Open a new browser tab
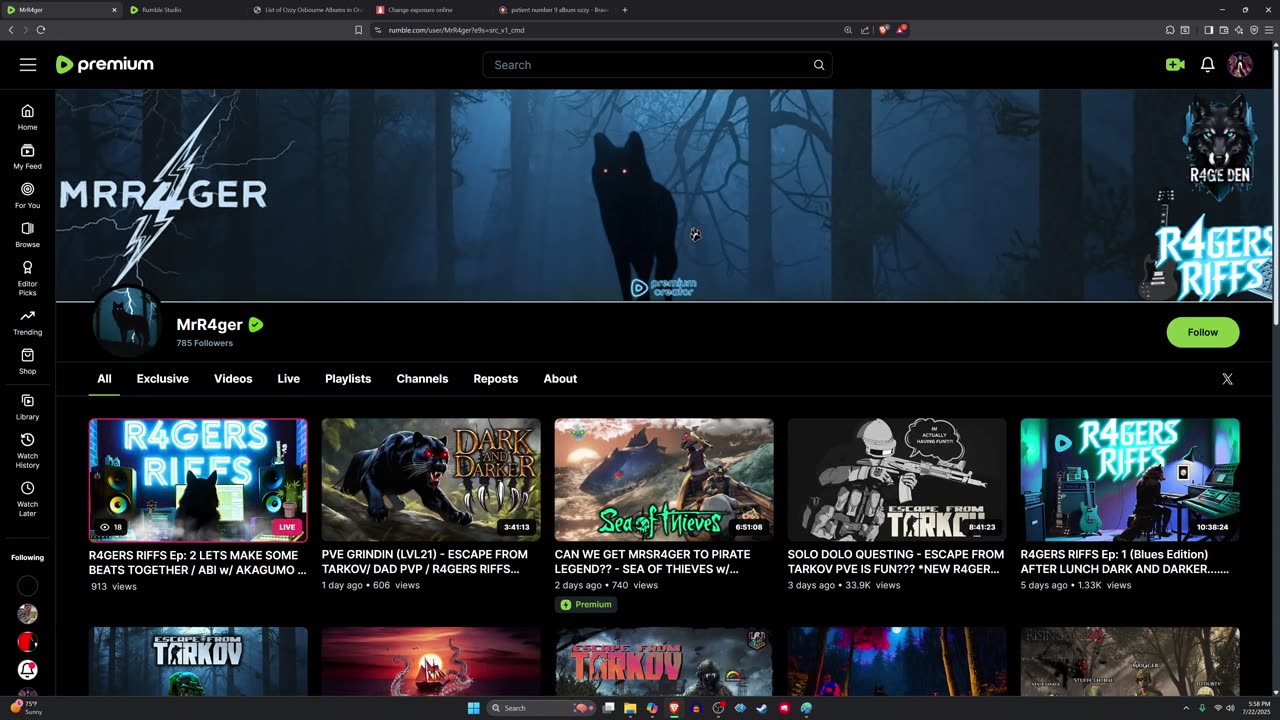The width and height of the screenshot is (1280, 720). (x=625, y=10)
